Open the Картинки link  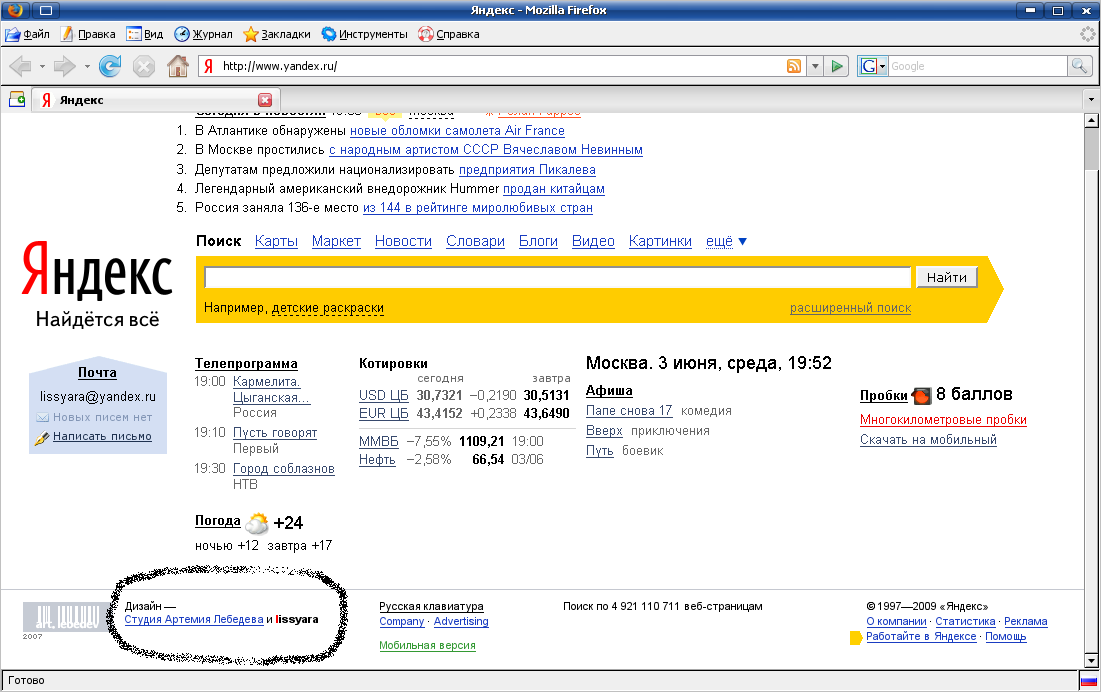(x=660, y=241)
